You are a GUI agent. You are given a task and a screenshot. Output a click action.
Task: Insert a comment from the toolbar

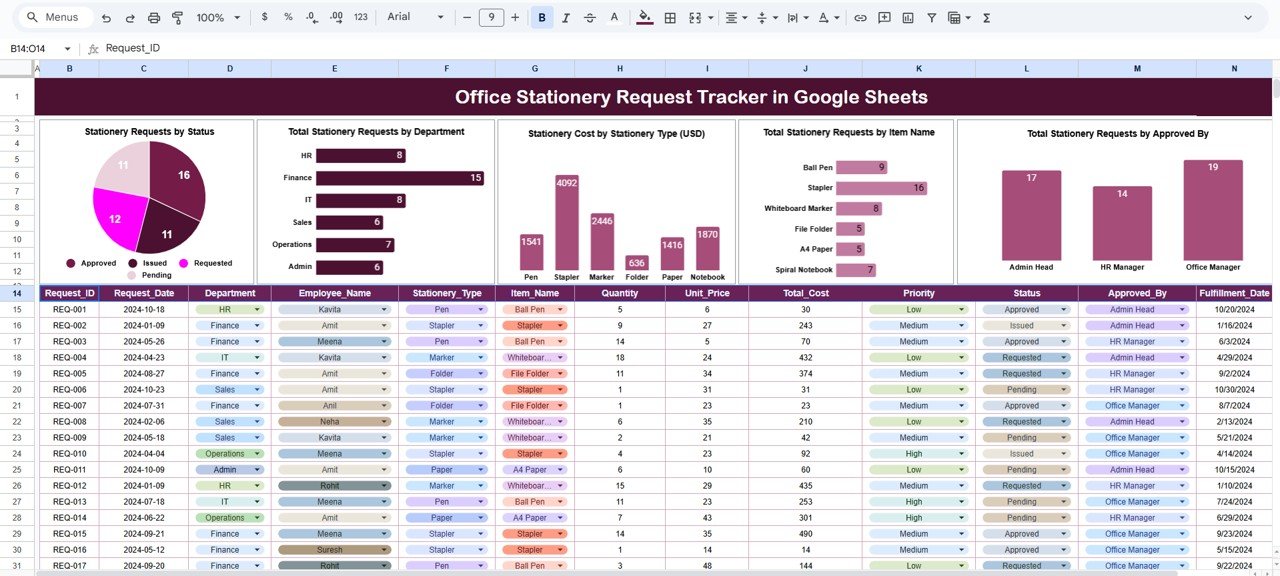[x=884, y=18]
